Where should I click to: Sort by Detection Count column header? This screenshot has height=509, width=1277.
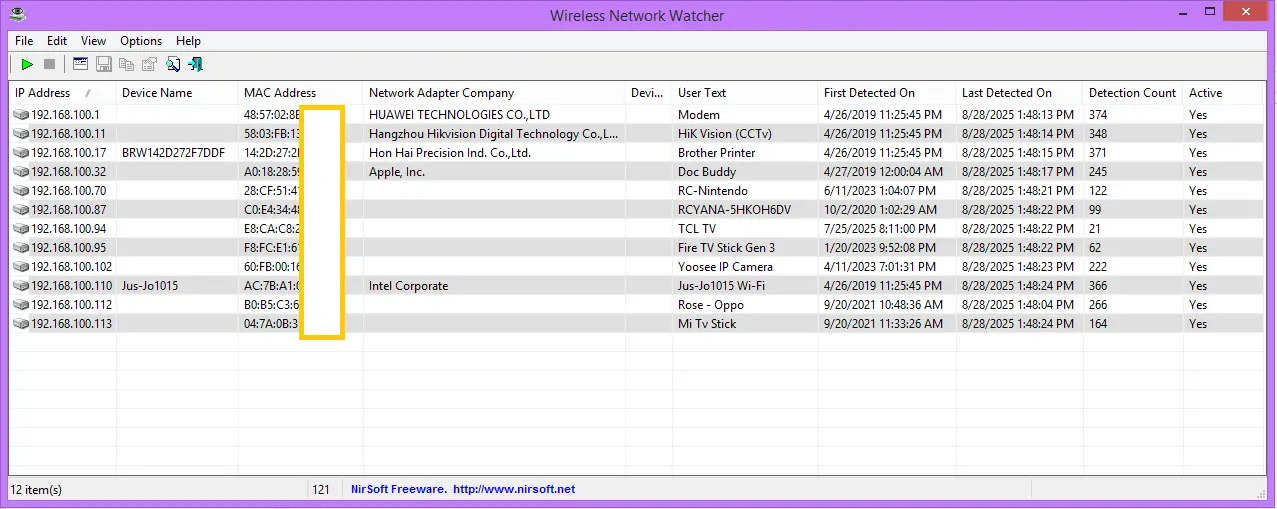click(x=1133, y=93)
